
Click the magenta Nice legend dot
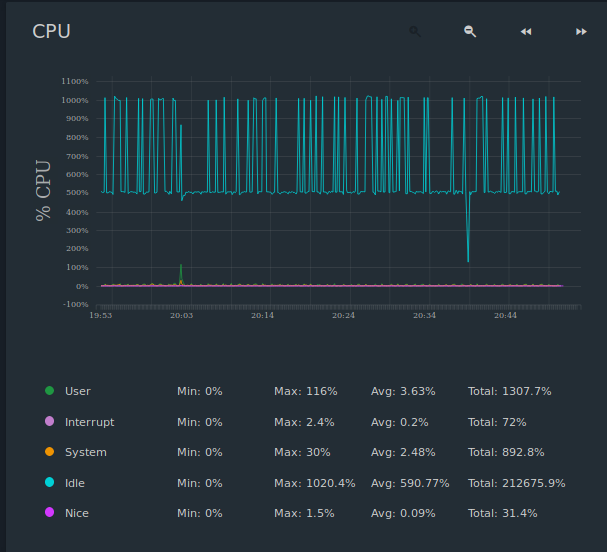[49, 513]
